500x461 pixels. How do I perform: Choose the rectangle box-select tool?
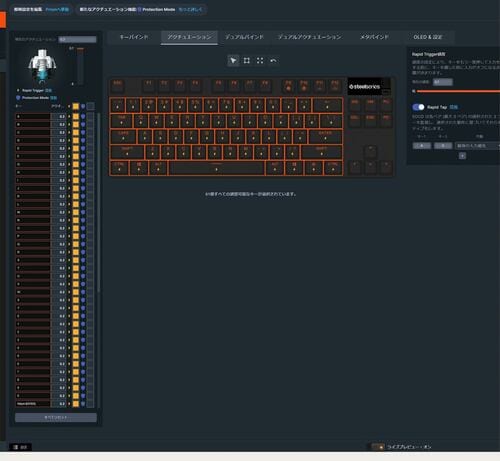point(247,61)
